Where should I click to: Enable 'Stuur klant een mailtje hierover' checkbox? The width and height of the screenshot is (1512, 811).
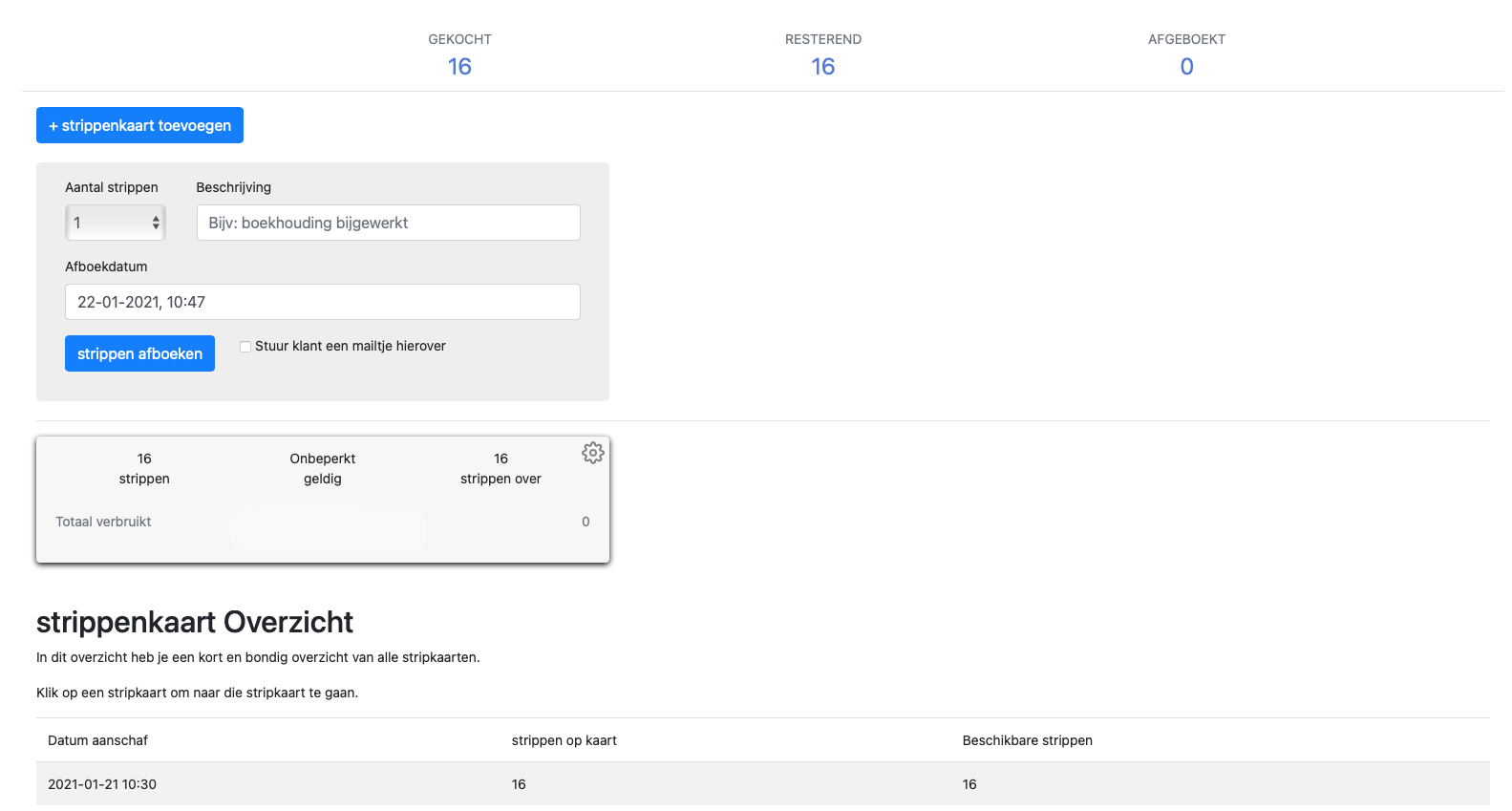[x=245, y=347]
